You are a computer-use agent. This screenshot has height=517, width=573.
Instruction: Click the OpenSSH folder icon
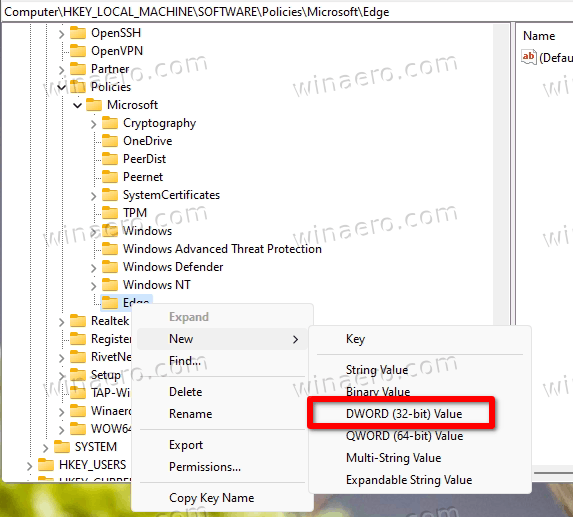pyautogui.click(x=78, y=33)
